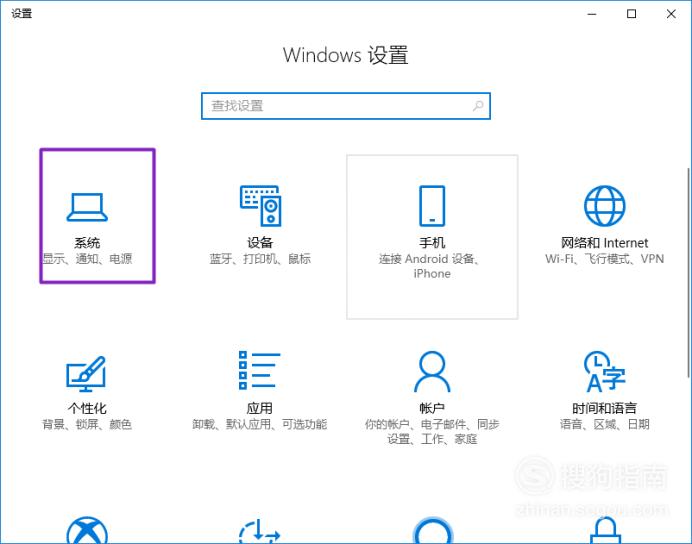Open the 时间和语言 clock icon
The image size is (692, 544).
coord(605,371)
